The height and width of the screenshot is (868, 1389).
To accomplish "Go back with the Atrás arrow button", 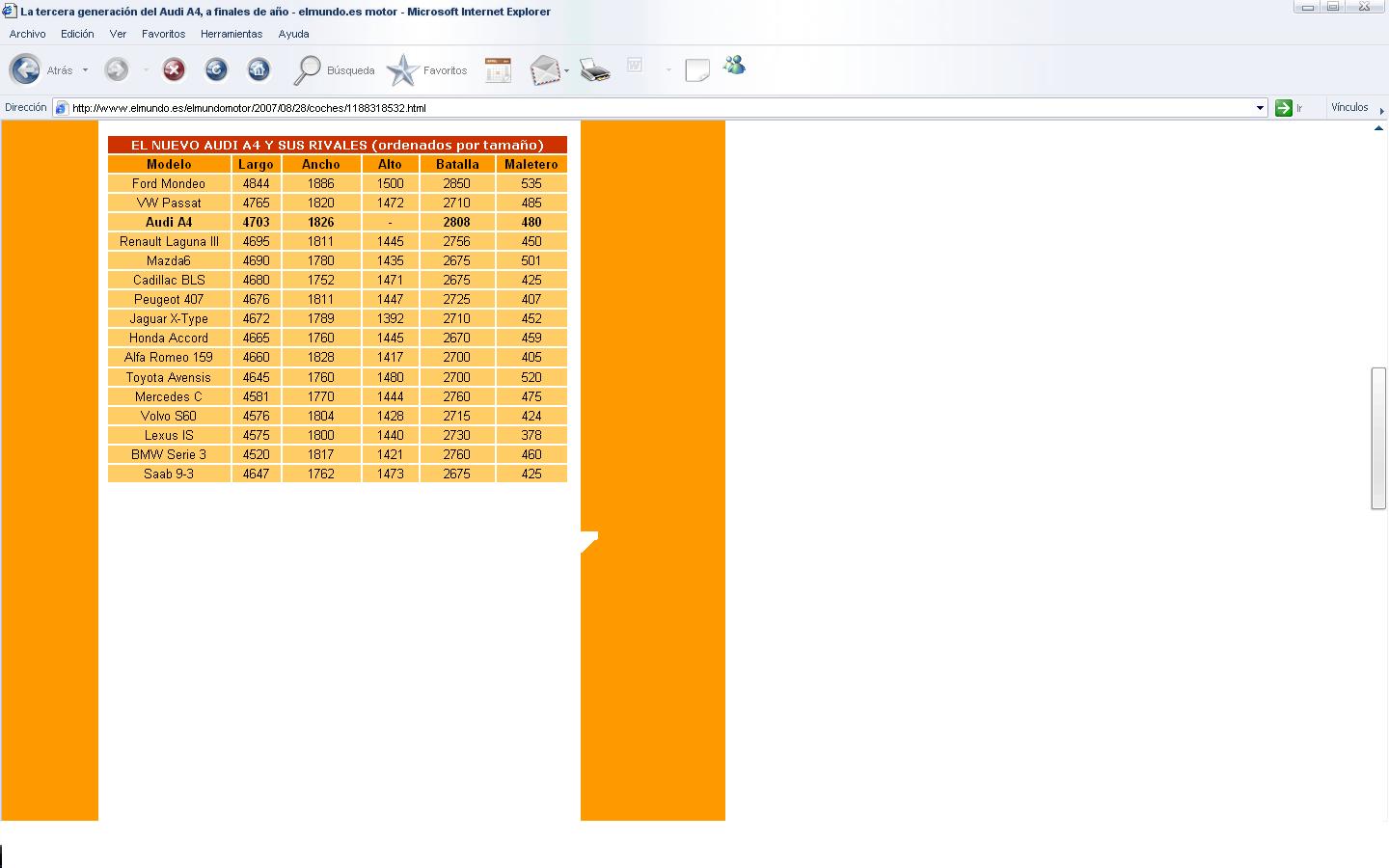I will (x=25, y=69).
